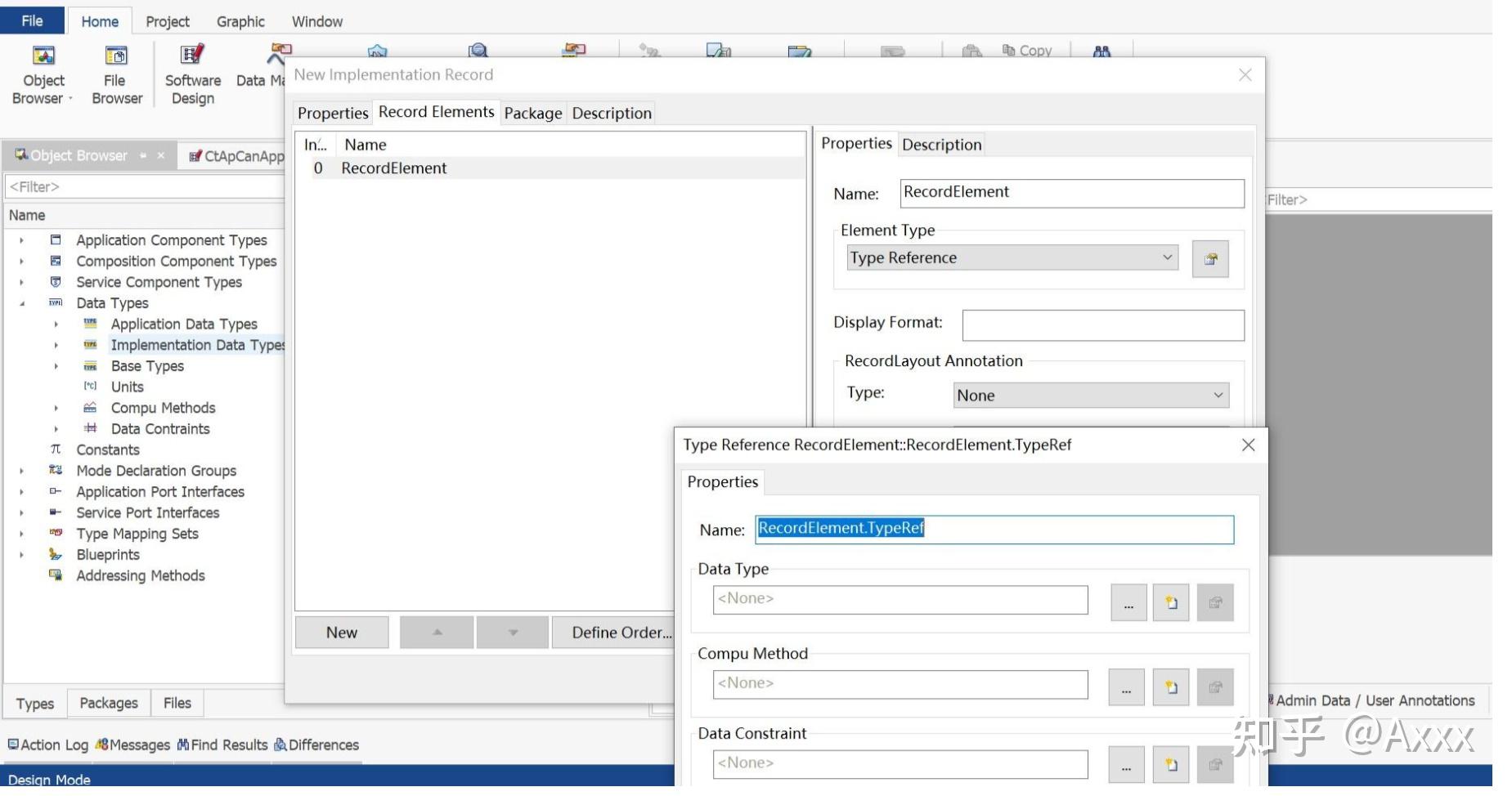Switch to the Package tab
1512x796 pixels.
[x=532, y=114]
